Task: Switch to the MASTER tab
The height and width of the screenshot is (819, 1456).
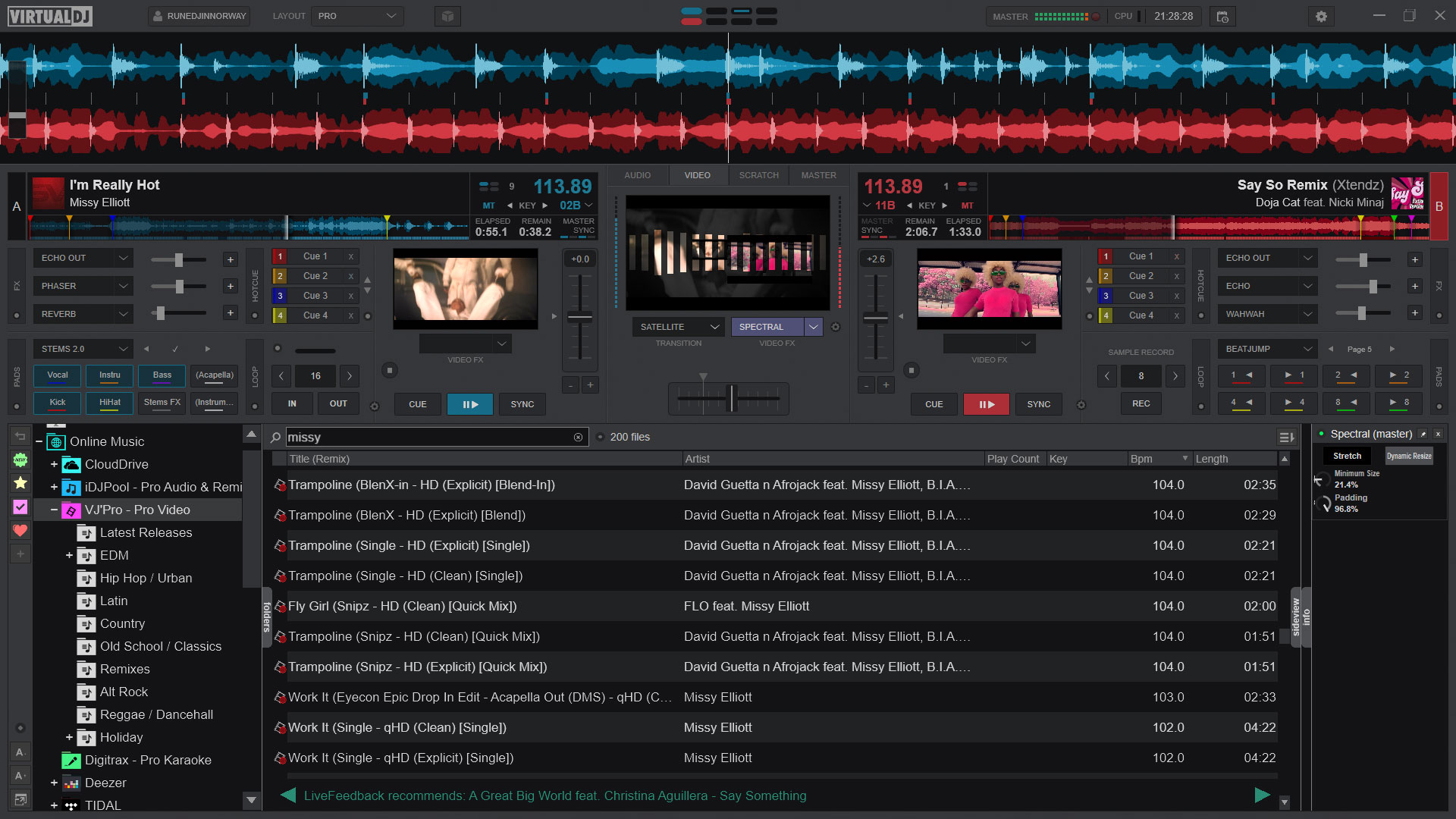Action: coord(818,175)
